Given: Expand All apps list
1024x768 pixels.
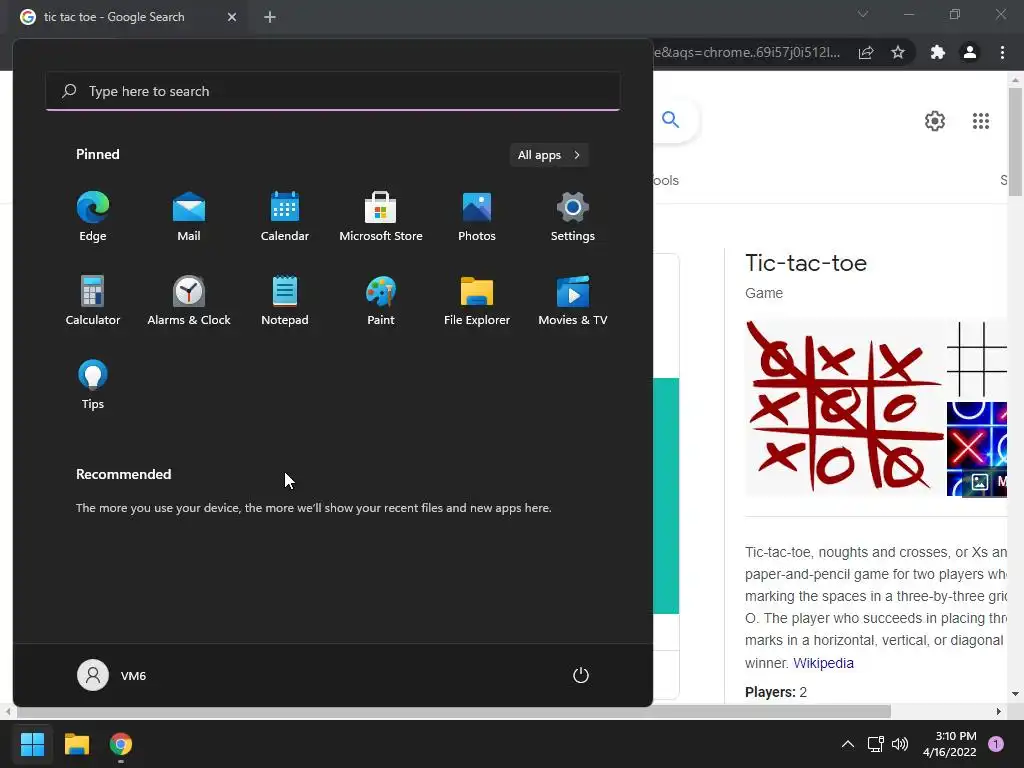Looking at the screenshot, I should point(549,155).
